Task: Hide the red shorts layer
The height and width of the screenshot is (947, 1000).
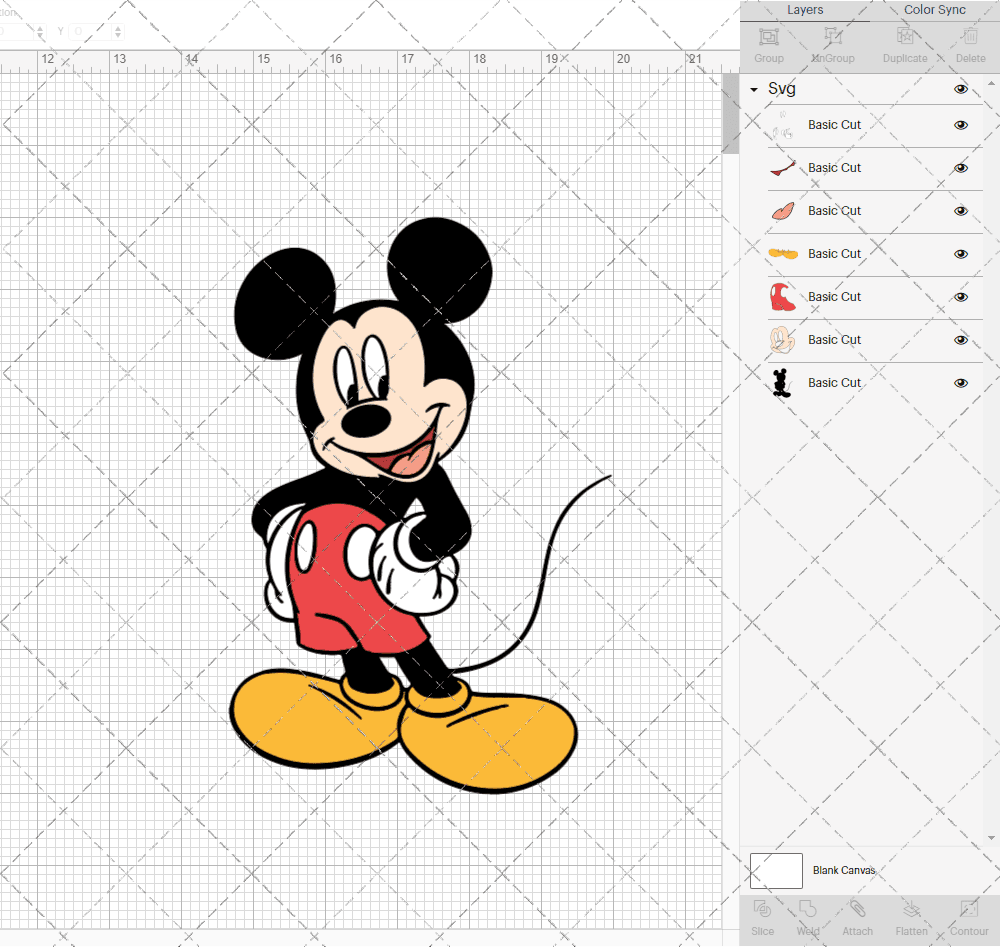Action: [960, 297]
